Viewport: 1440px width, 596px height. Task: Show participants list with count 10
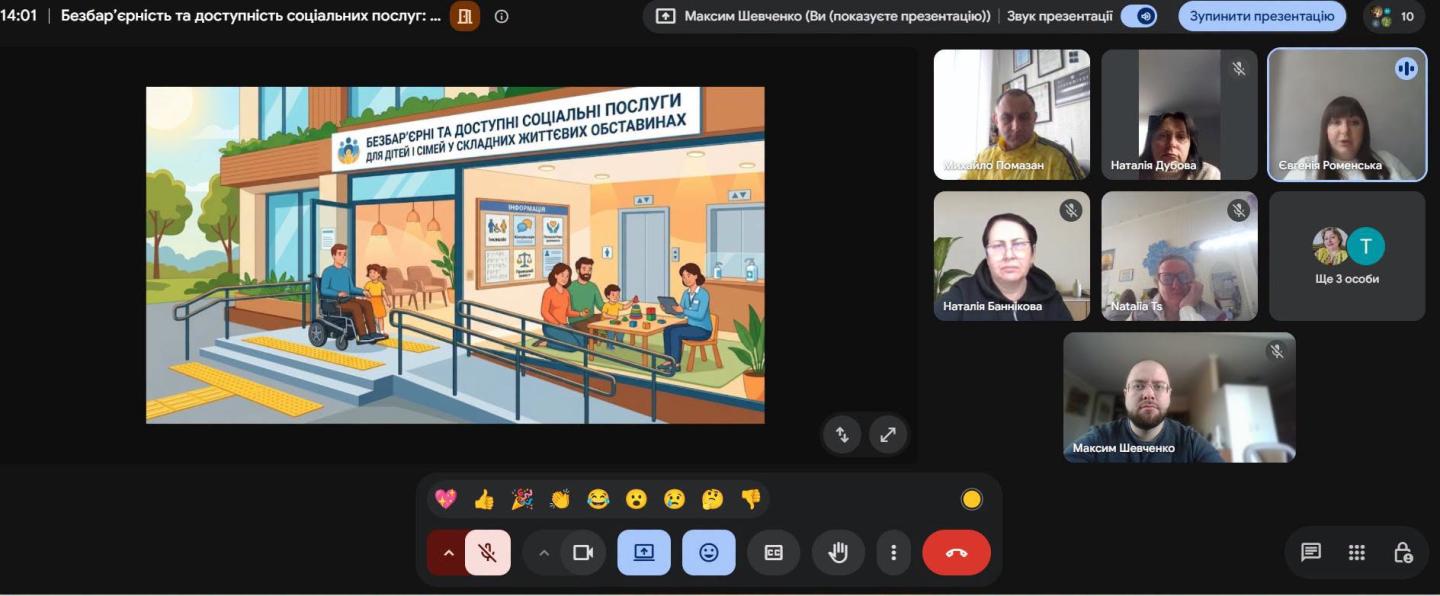[x=1394, y=16]
